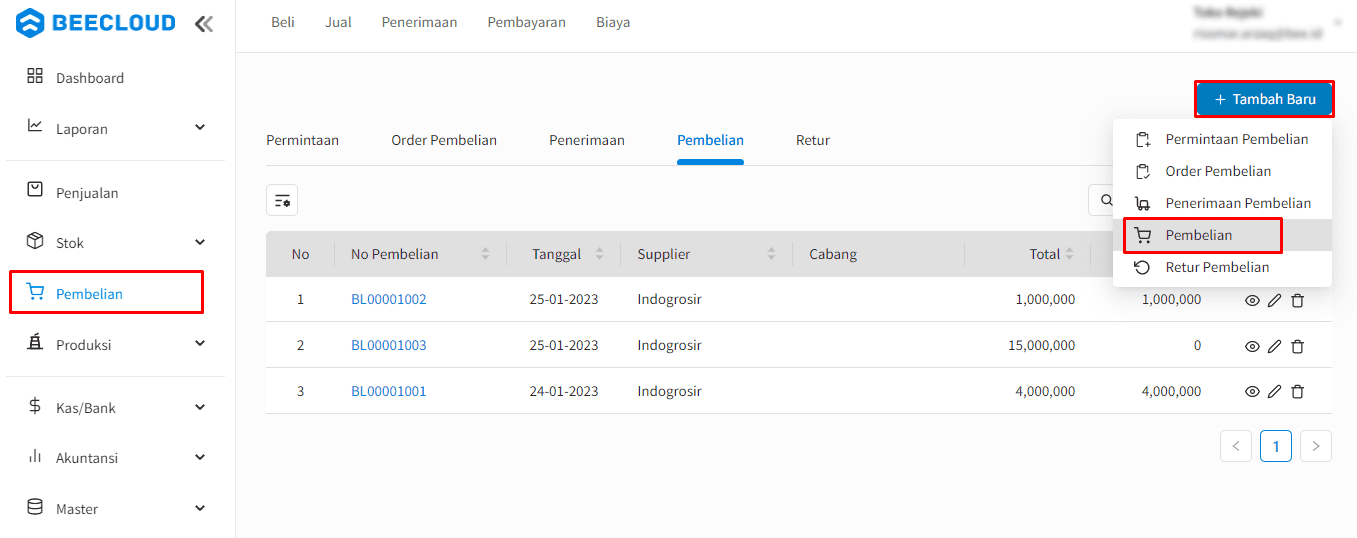Click the BeeCloud logo
The height and width of the screenshot is (538, 1357).
coord(96,23)
